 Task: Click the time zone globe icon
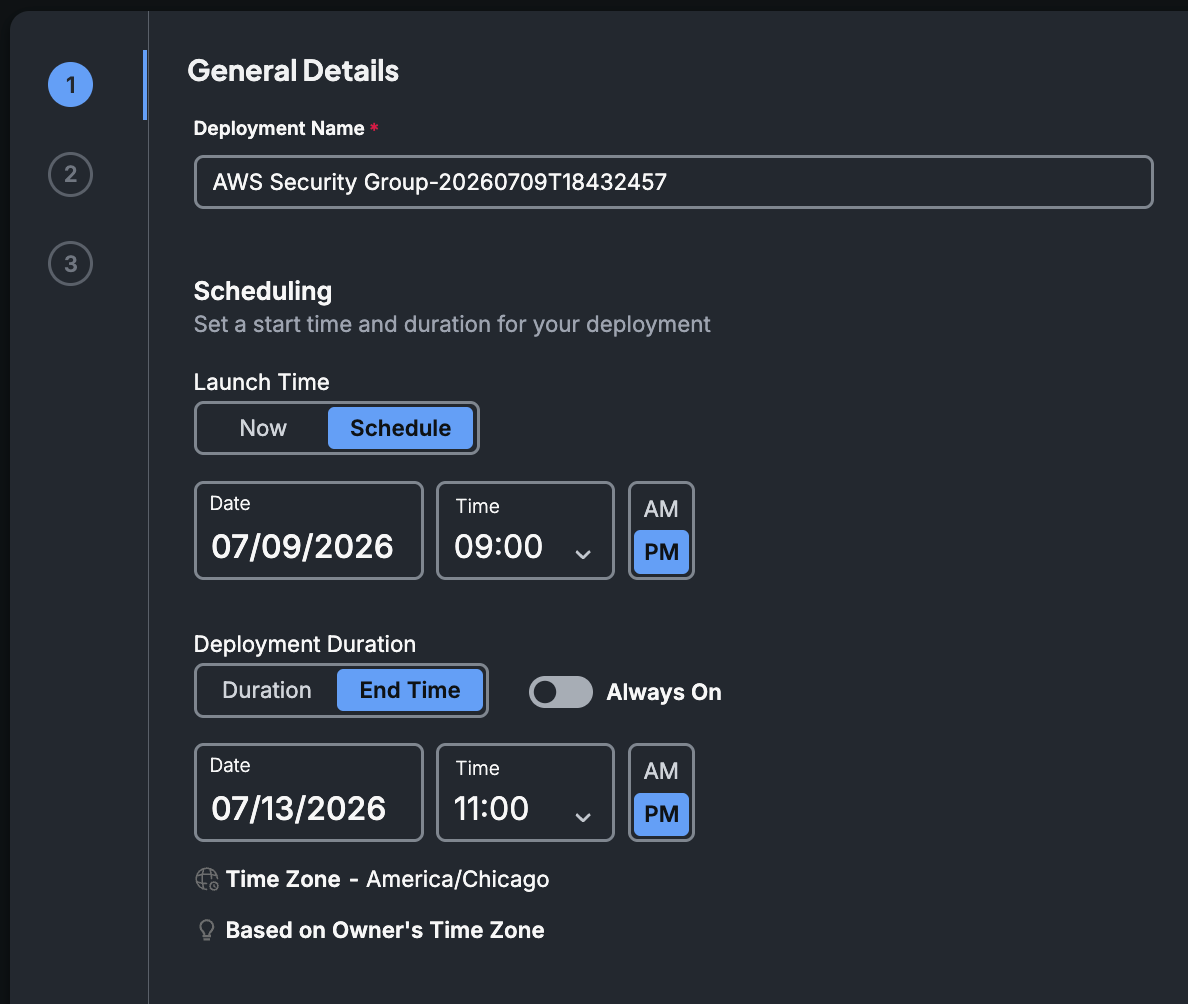(207, 879)
